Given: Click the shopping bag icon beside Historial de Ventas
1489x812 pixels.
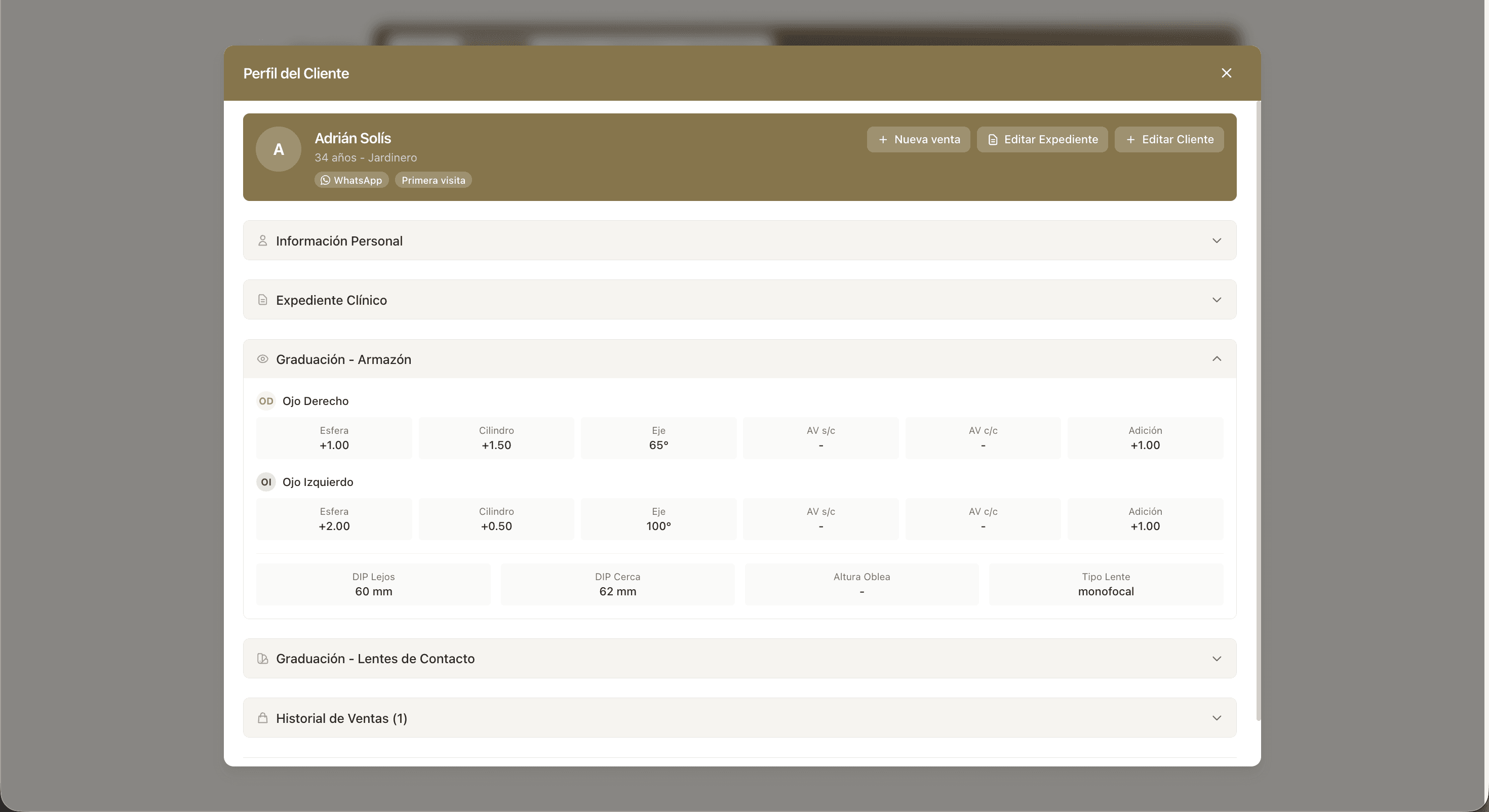Looking at the screenshot, I should click(262, 718).
